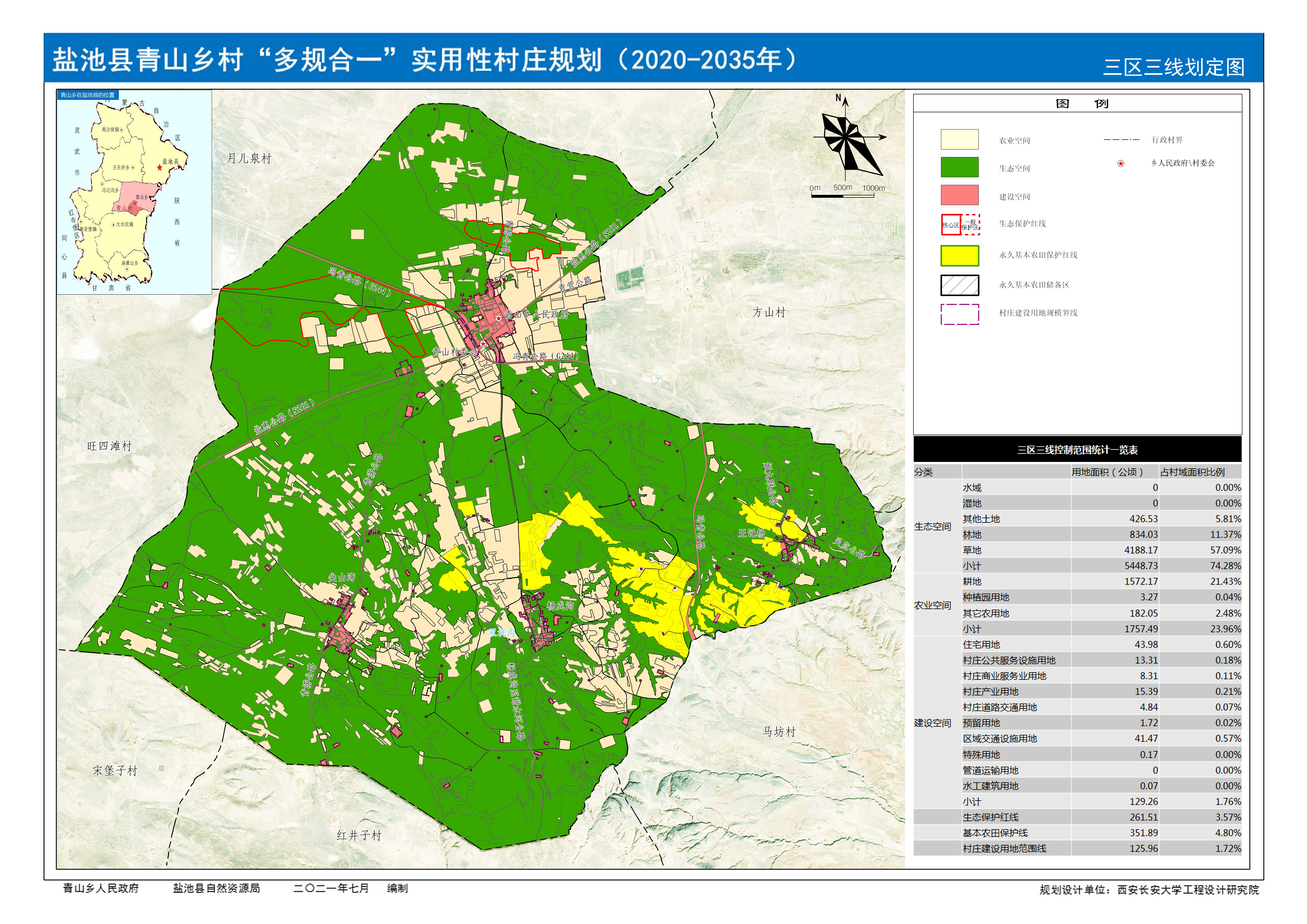This screenshot has height=924, width=1307.
Task: Click the pale yellow 农业空间 swatch
Action: 959,140
